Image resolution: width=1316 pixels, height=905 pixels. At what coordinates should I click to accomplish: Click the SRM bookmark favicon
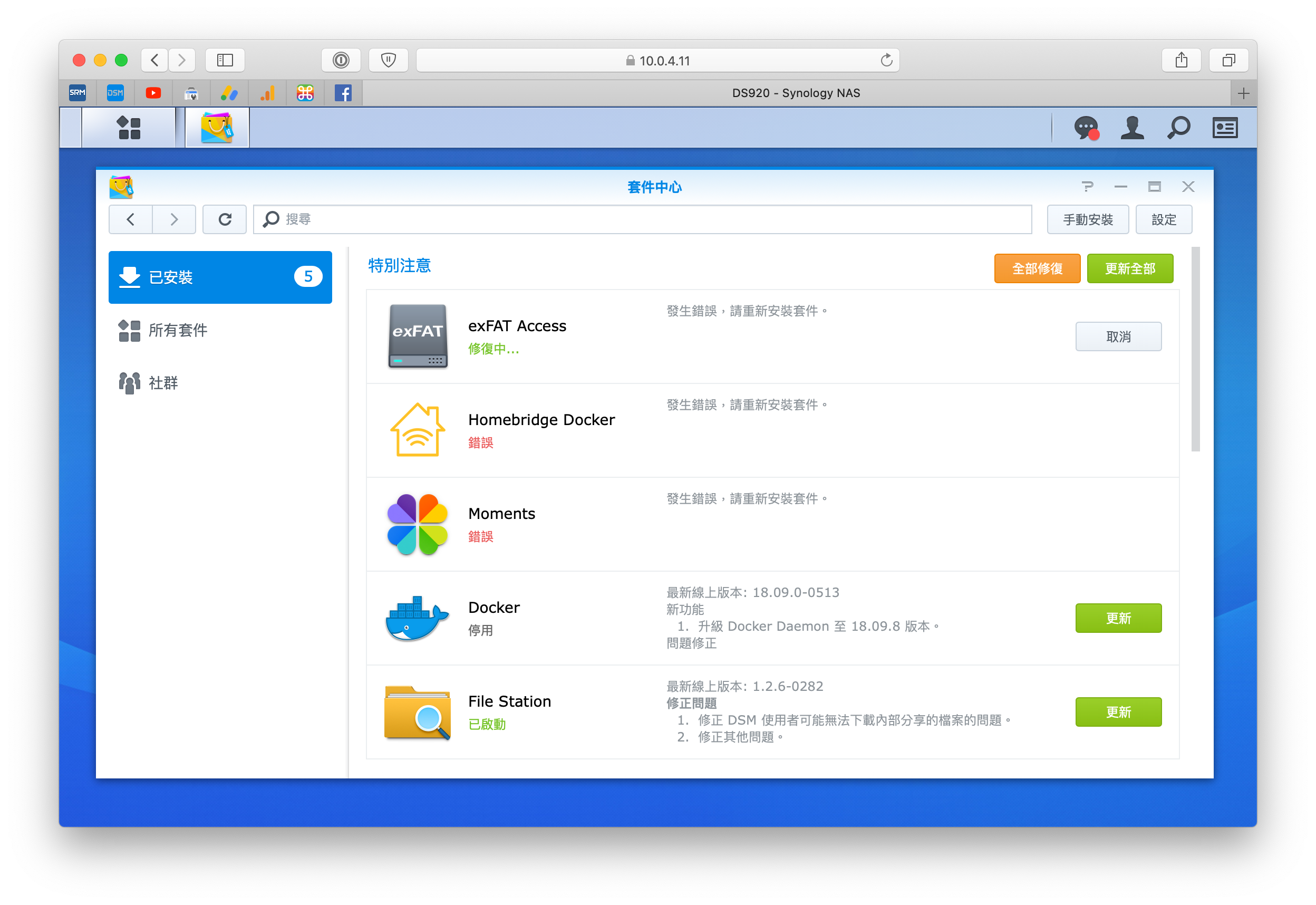(78, 92)
